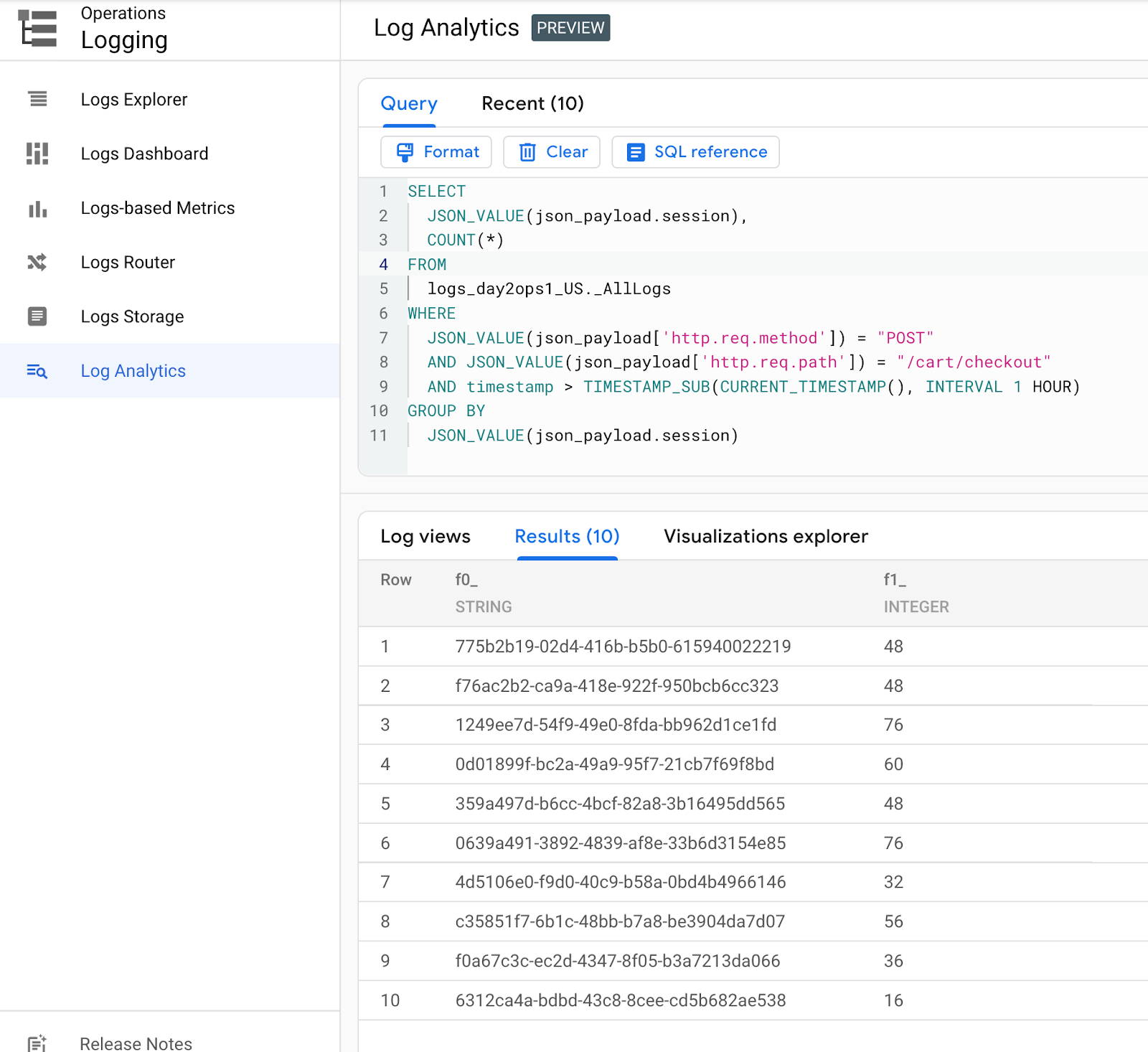Click logs_day2ops1_US._AllLogs table name

click(x=549, y=289)
